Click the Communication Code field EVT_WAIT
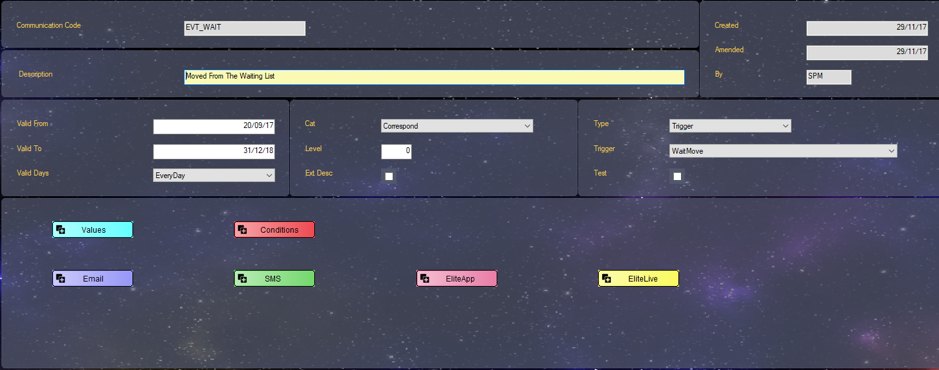Image resolution: width=939 pixels, height=370 pixels. (245, 28)
